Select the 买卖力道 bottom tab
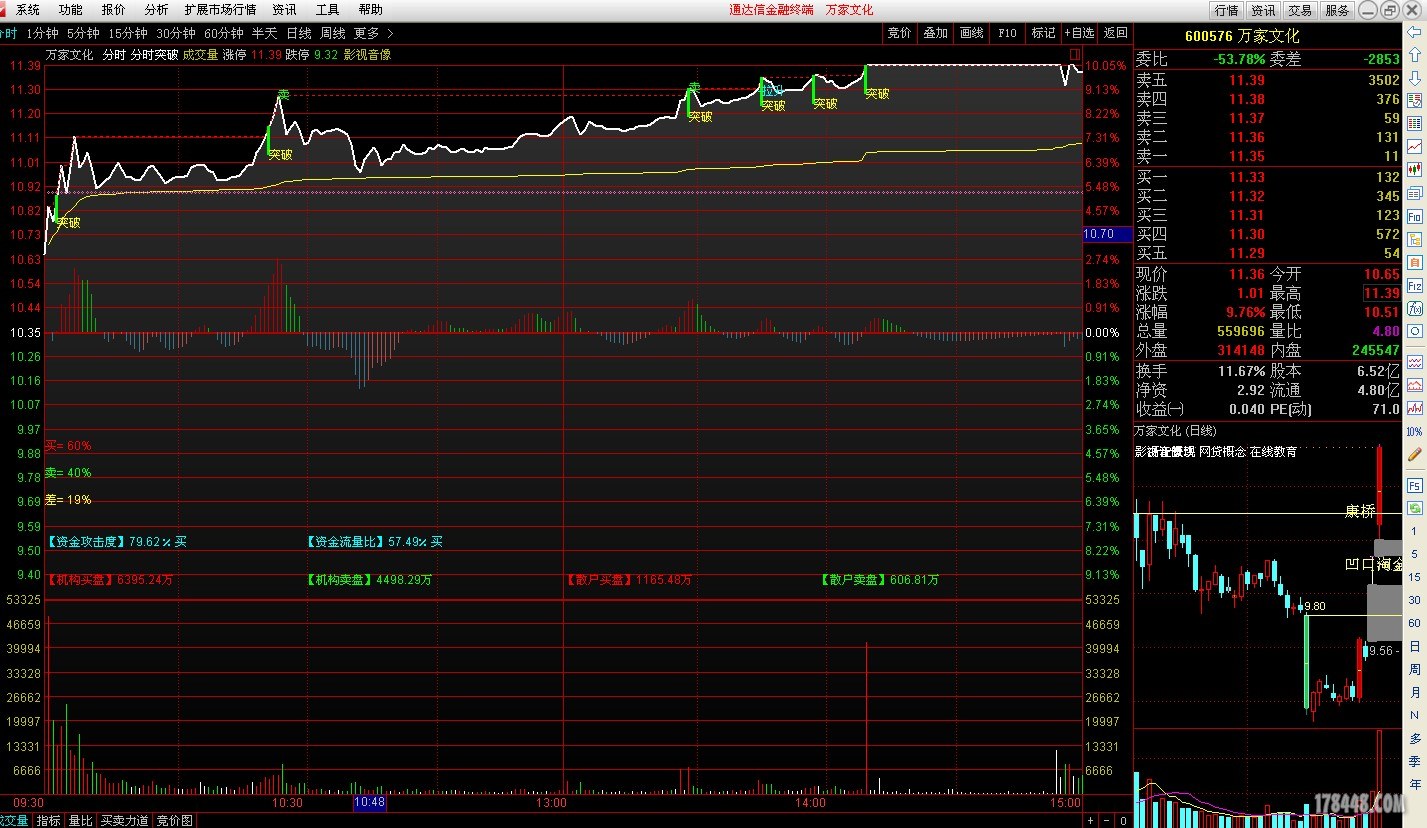This screenshot has height=828, width=1427. 124,820
